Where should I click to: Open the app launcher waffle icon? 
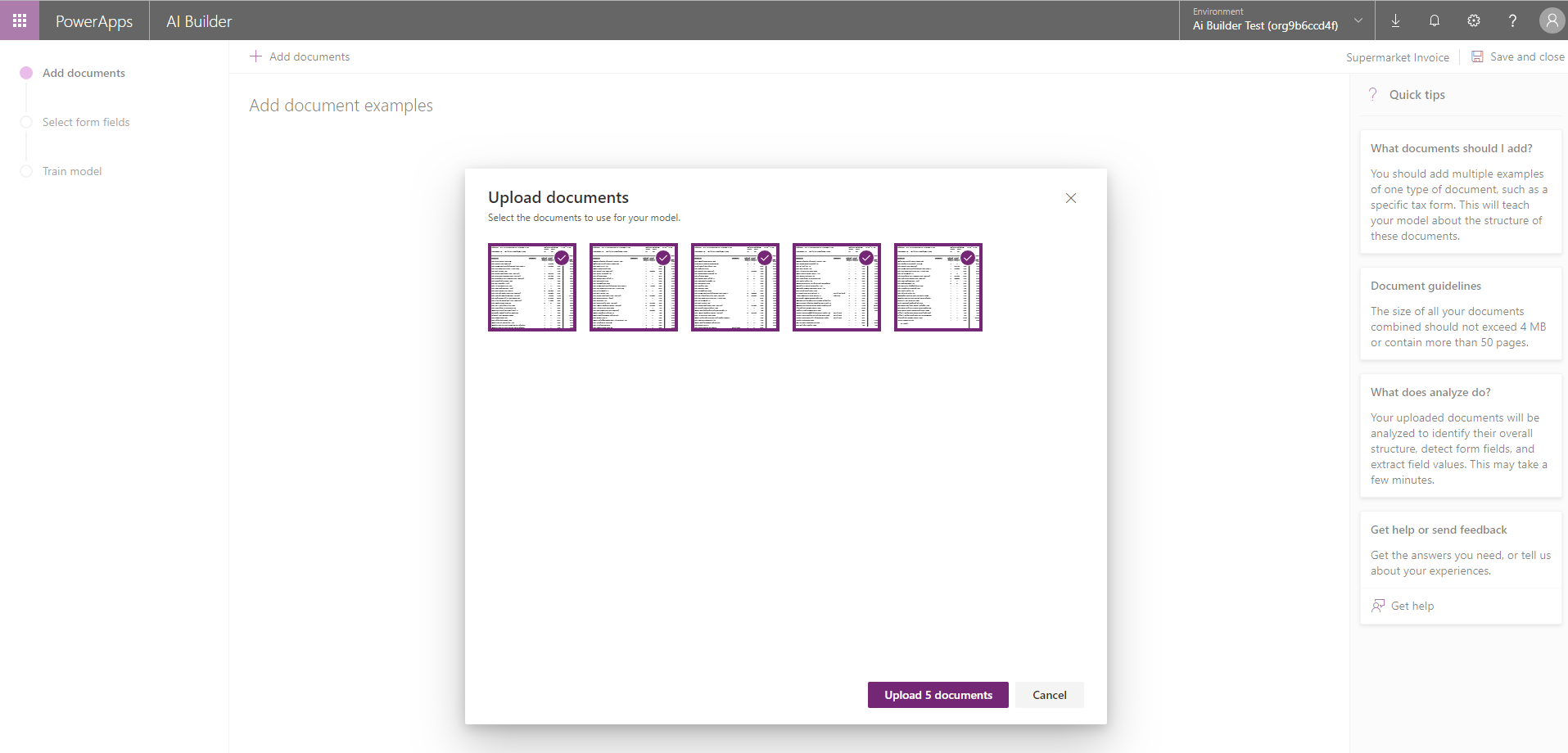coord(20,20)
